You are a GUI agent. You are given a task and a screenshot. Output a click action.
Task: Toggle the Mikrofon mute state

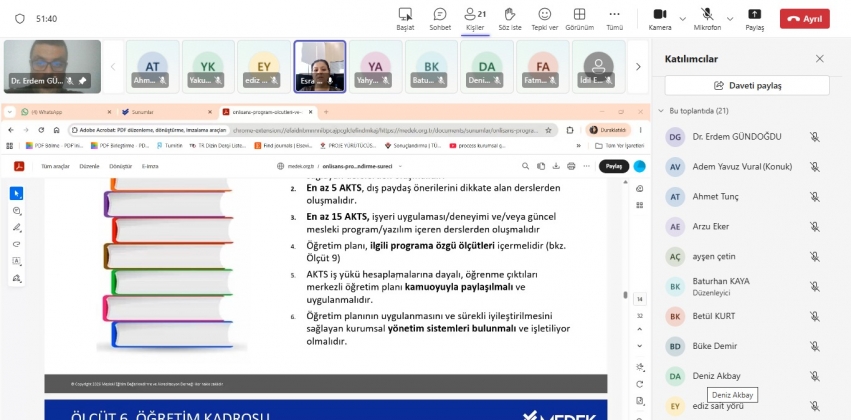coord(707,19)
